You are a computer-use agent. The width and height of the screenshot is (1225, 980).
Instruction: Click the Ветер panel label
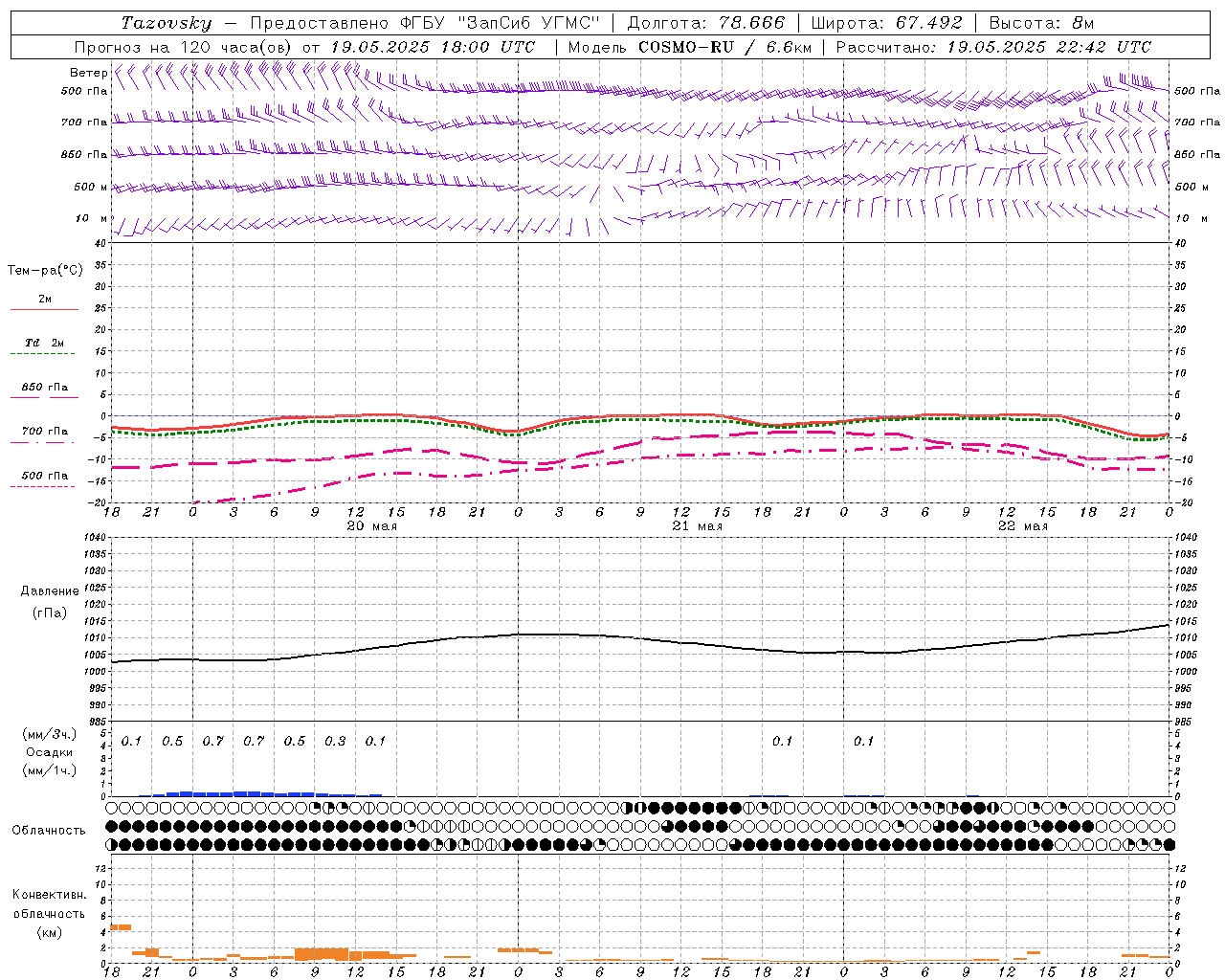(x=88, y=73)
